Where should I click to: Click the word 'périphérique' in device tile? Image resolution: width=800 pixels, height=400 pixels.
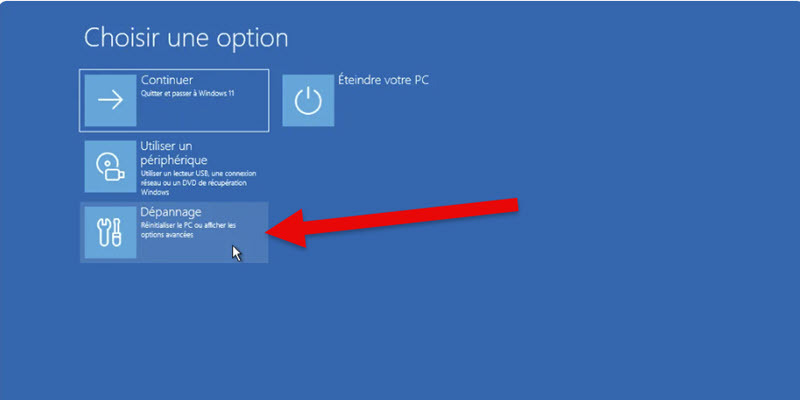(174, 159)
